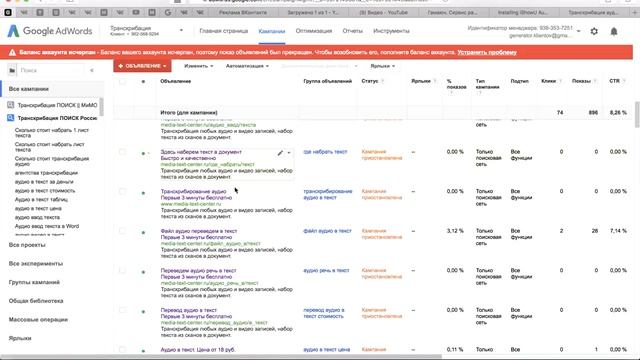The width and height of the screenshot is (640, 360).
Task: Open the settings gear menu
Action: coord(594,31)
